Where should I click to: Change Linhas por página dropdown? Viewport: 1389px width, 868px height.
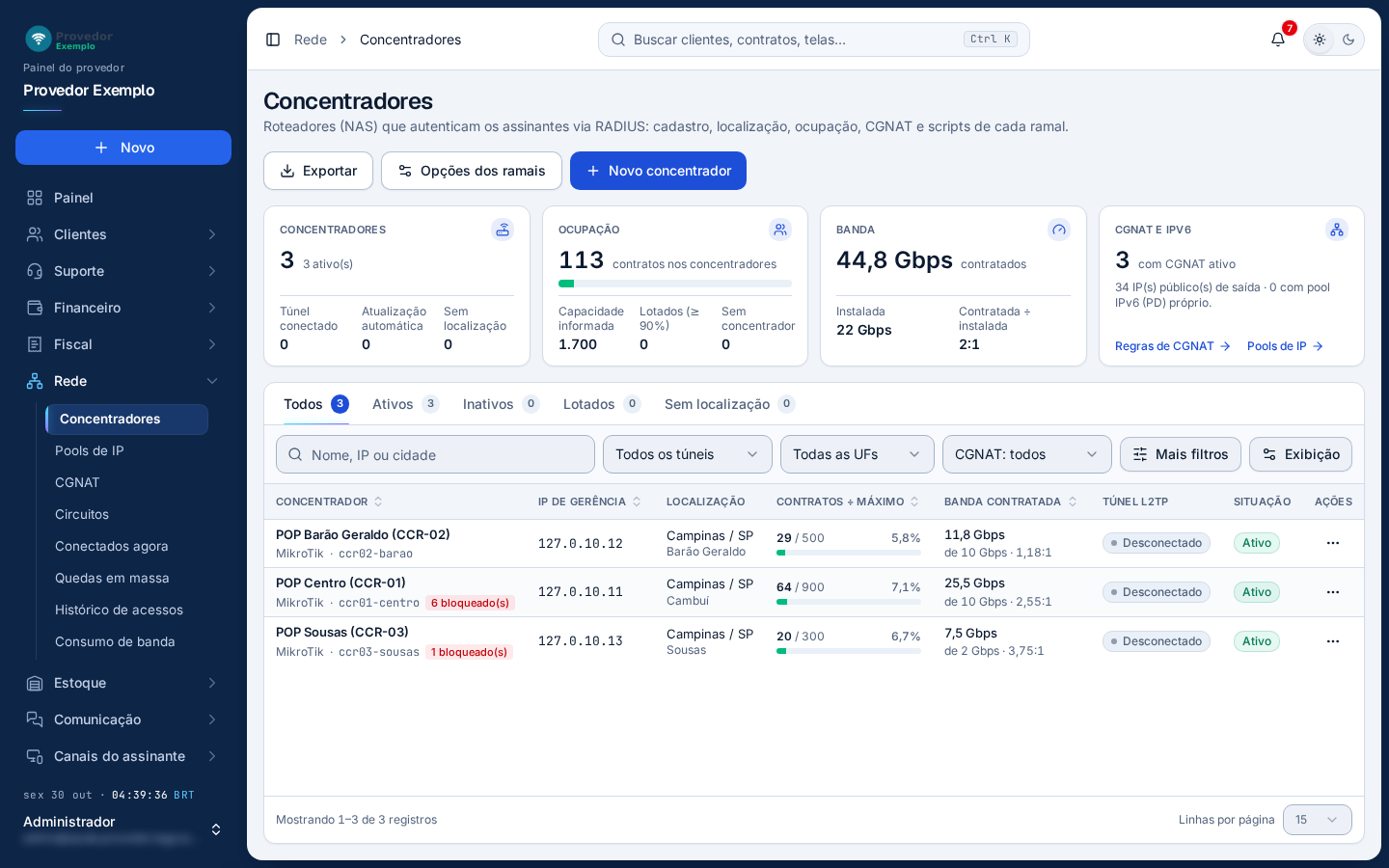[x=1318, y=820]
